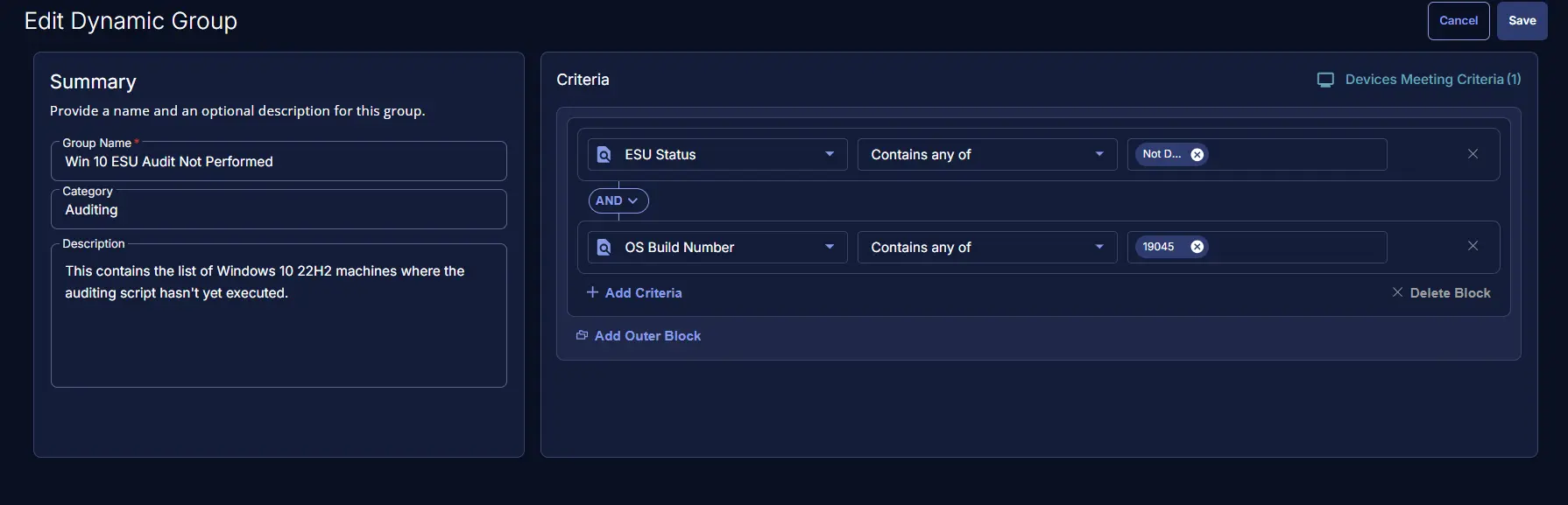Open Devices Meeting Criteria (1) link
Screen dimensions: 1568x505
1432,80
